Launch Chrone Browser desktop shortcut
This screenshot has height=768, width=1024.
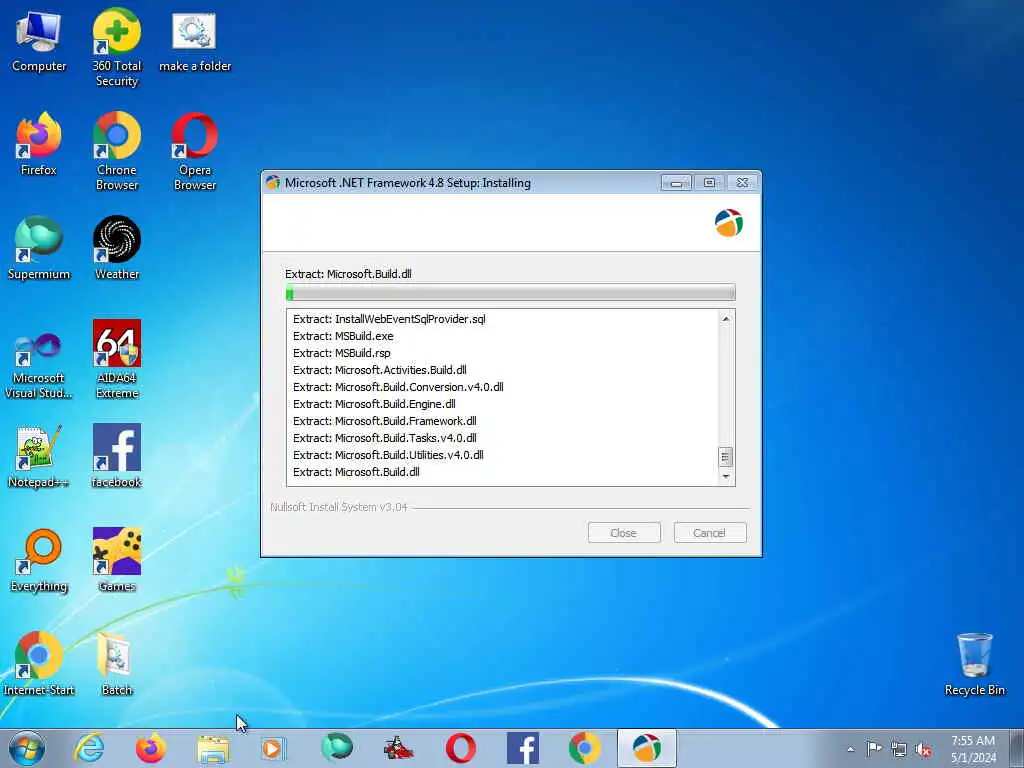[117, 151]
